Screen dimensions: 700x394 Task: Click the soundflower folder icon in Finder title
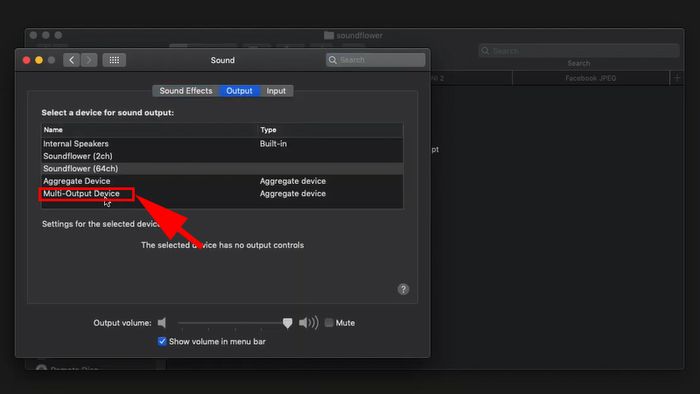tap(329, 35)
